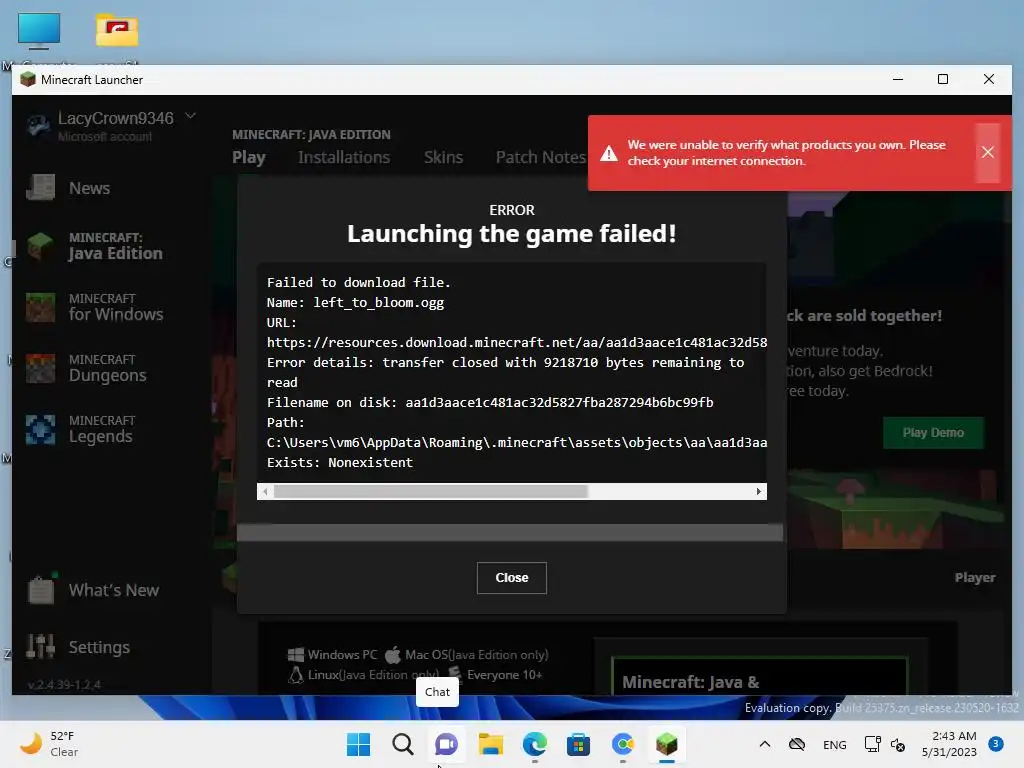Open the News section icon
This screenshot has width=1024, height=768.
(40, 188)
